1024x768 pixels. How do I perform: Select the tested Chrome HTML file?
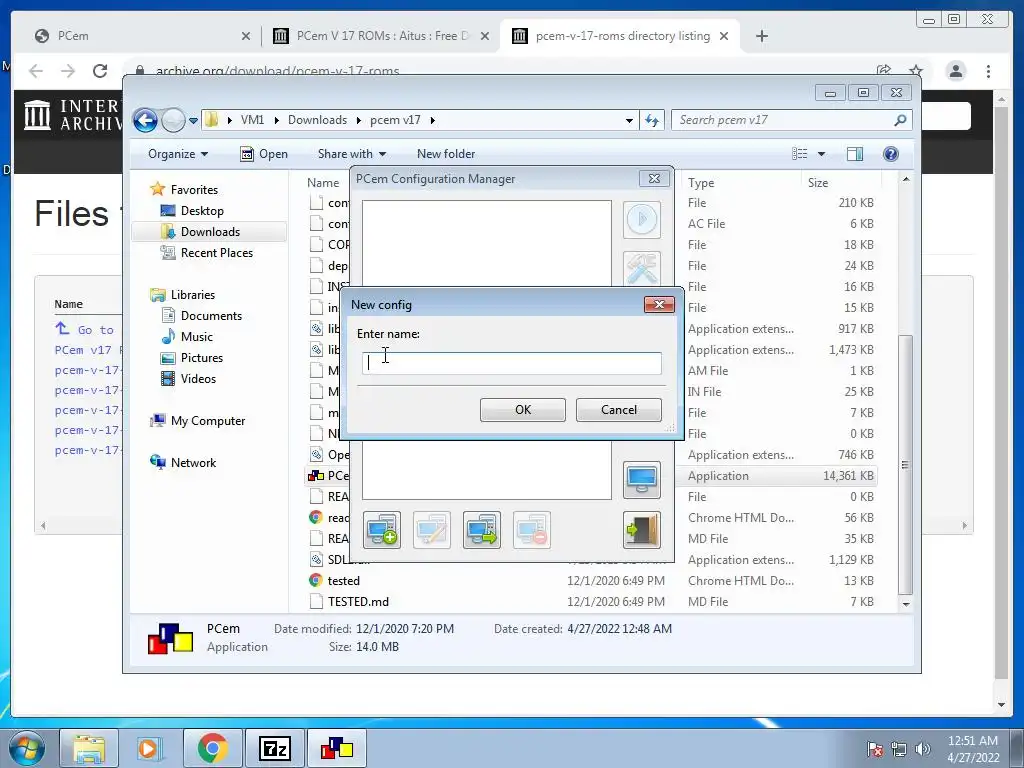[344, 581]
